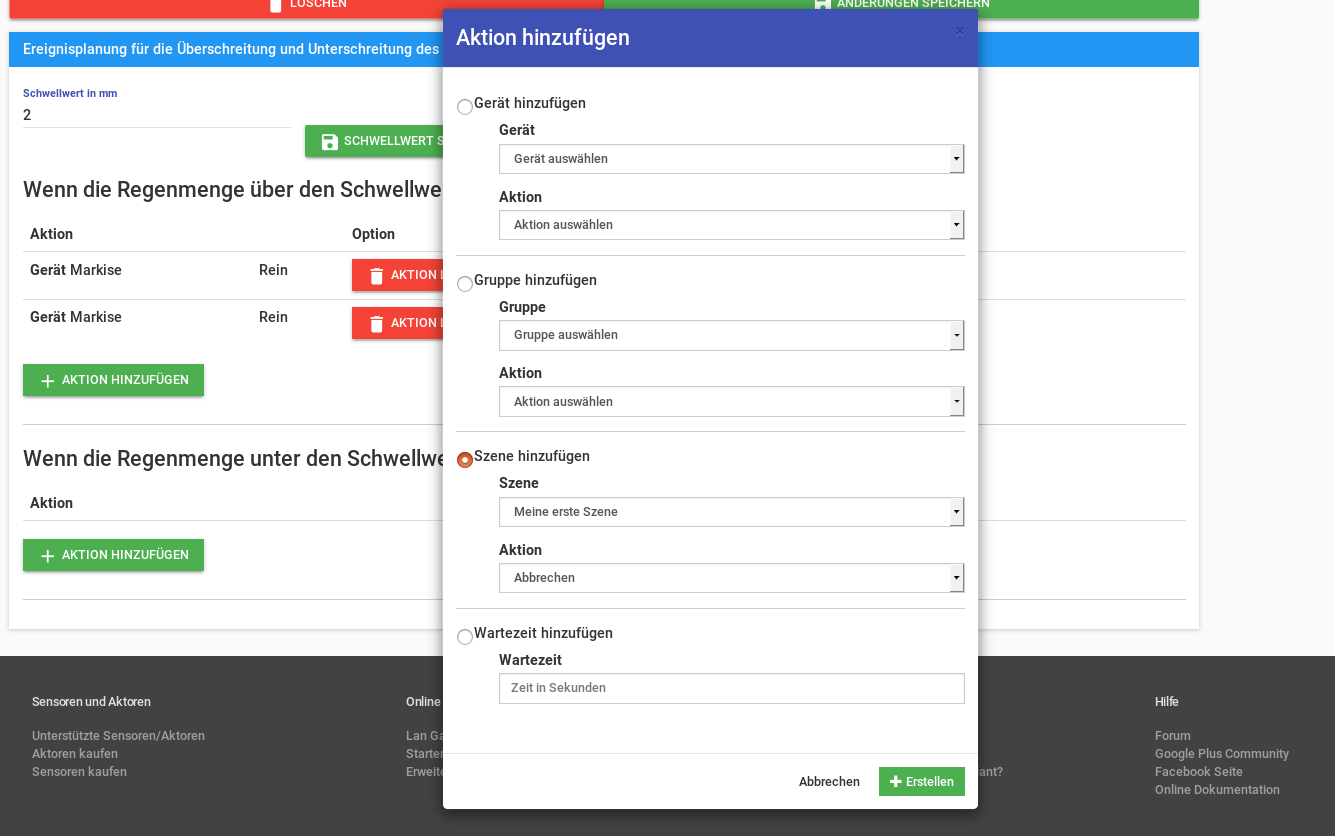
Task: Enable the 'Wartezeit hinzufügen' radio option
Action: (465, 637)
